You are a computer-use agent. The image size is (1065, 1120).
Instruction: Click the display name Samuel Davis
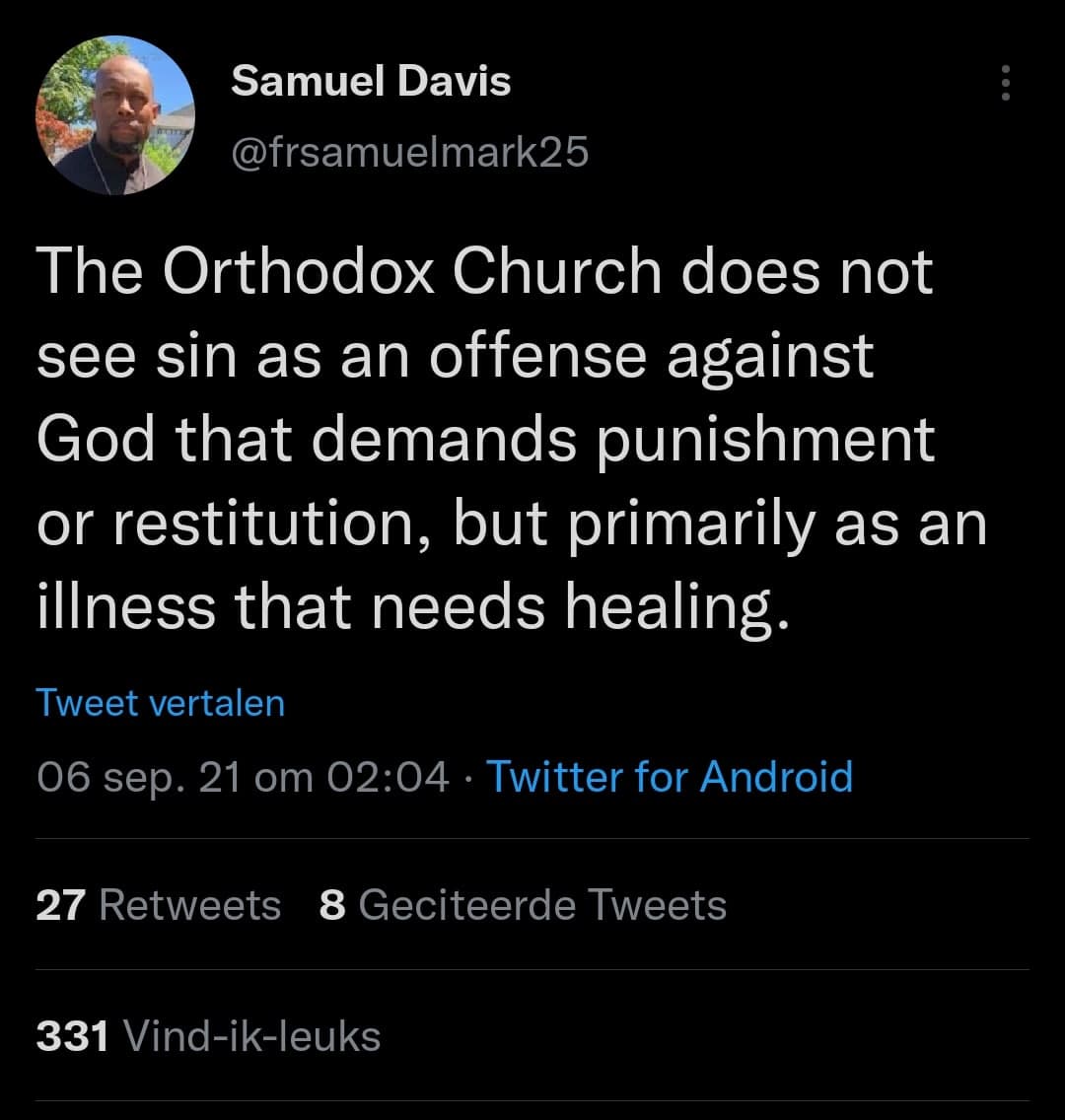(371, 82)
